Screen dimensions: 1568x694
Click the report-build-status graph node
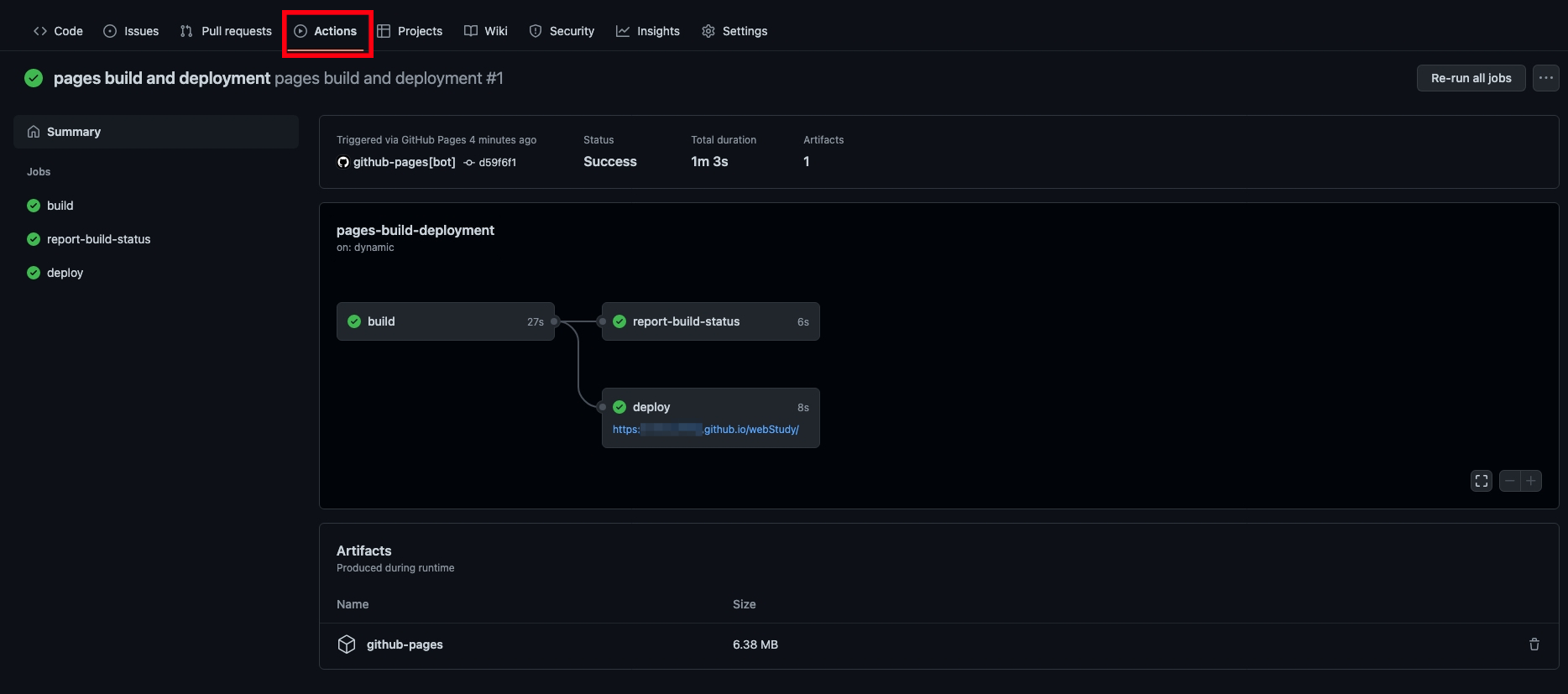(x=711, y=321)
